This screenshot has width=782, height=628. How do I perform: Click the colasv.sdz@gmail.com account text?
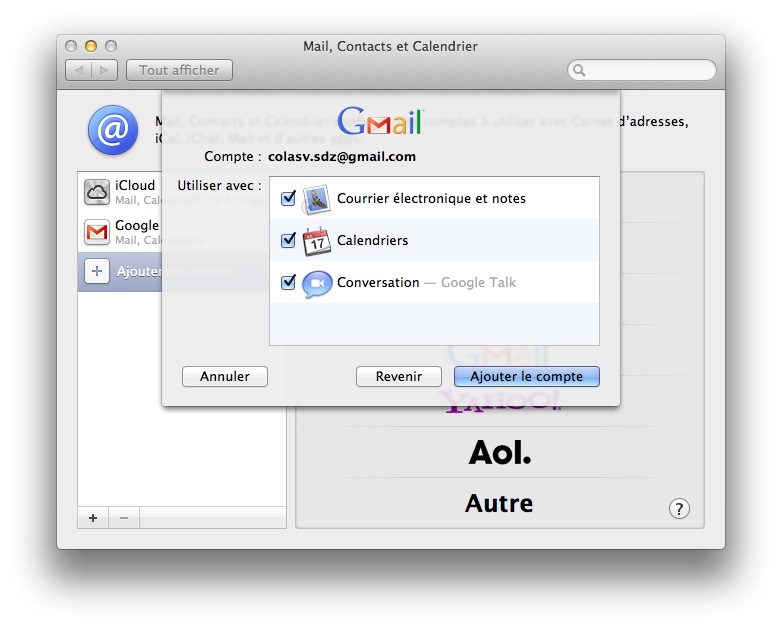[342, 157]
